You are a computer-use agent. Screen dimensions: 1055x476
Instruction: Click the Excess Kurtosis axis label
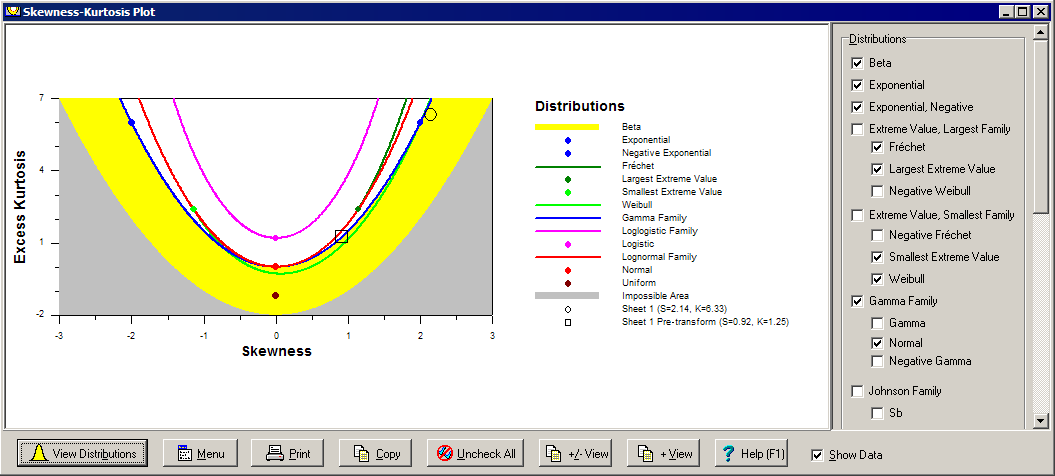click(21, 207)
